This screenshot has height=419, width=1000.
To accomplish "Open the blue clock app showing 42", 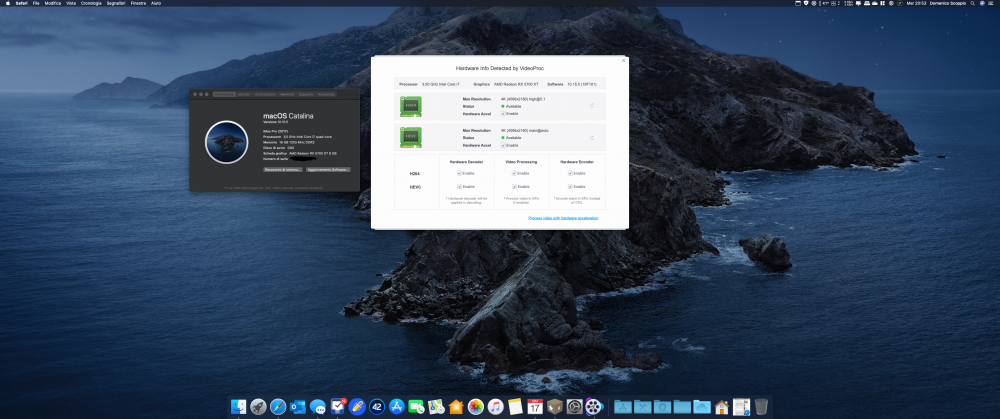I will click(377, 406).
